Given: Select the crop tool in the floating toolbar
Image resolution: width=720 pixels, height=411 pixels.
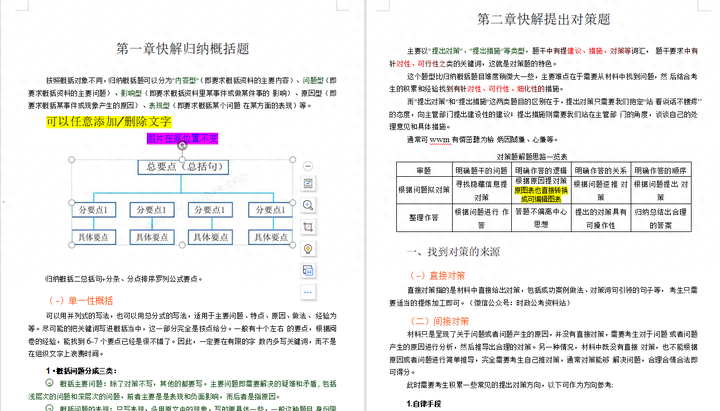Looking at the screenshot, I should tap(309, 227).
